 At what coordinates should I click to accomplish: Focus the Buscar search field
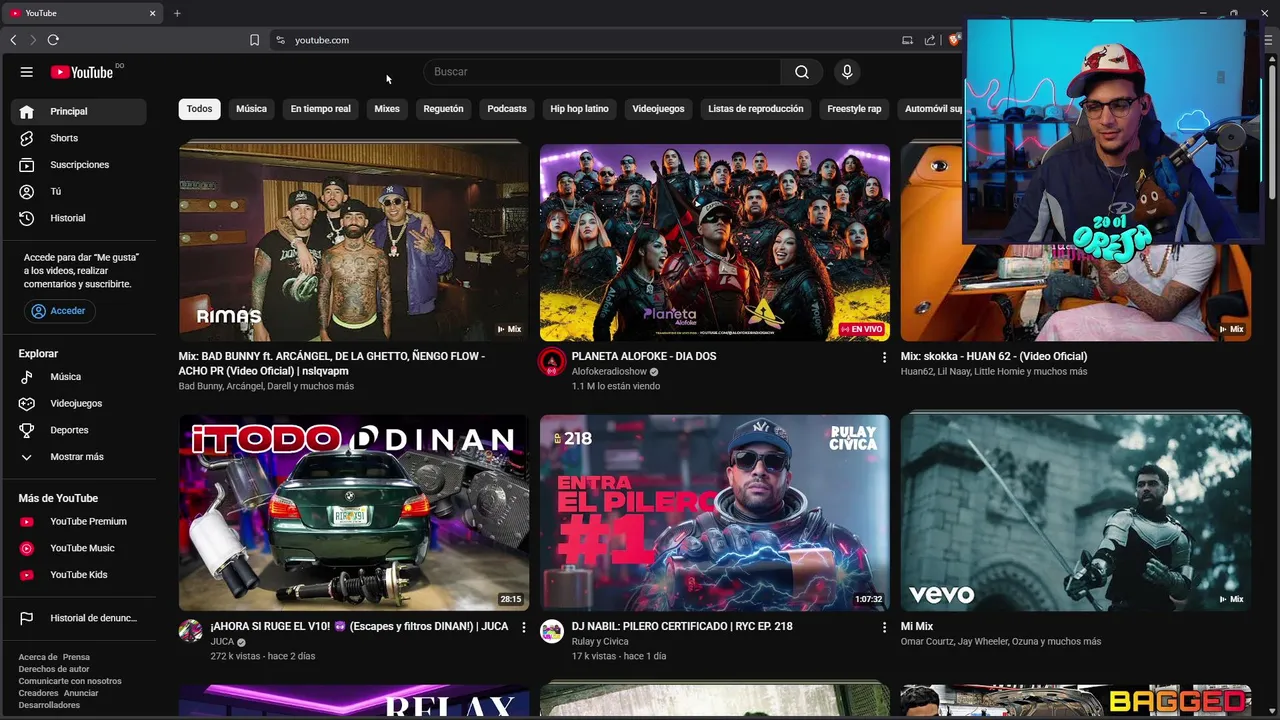coord(602,72)
